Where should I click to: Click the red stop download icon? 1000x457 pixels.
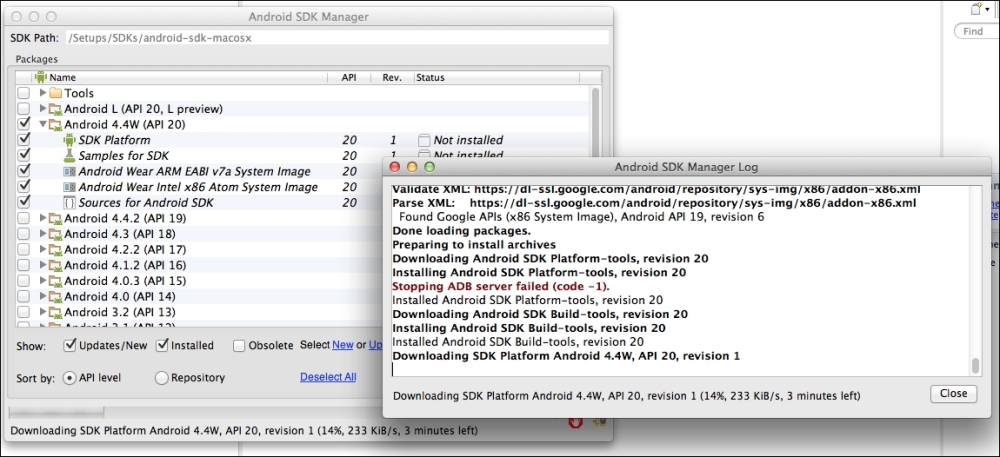pos(576,423)
